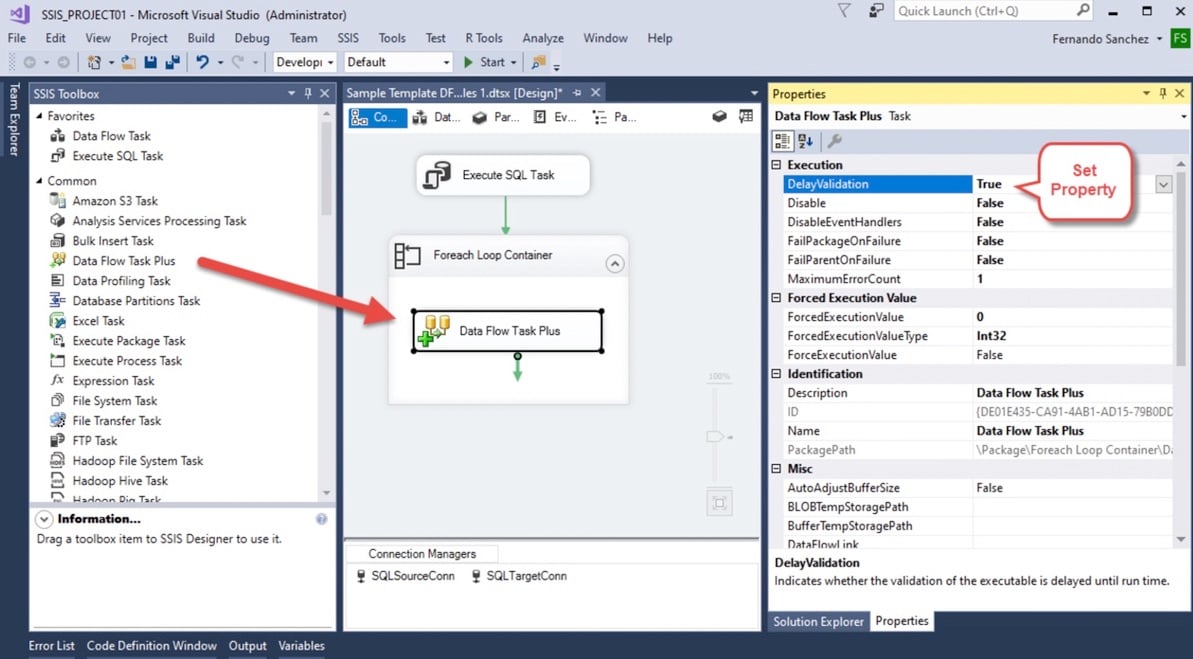This screenshot has width=1193, height=659.
Task: Select Data Flow Task Plus on canvas
Action: pyautogui.click(x=507, y=331)
